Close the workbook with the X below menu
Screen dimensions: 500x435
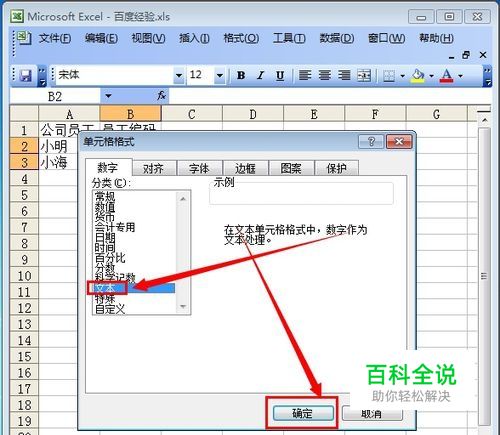pyautogui.click(x=483, y=55)
